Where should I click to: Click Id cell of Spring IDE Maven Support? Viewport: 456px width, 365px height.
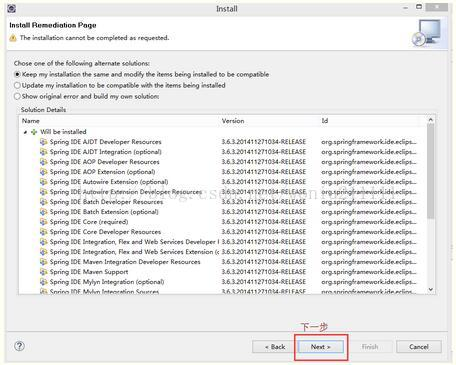click(x=369, y=272)
